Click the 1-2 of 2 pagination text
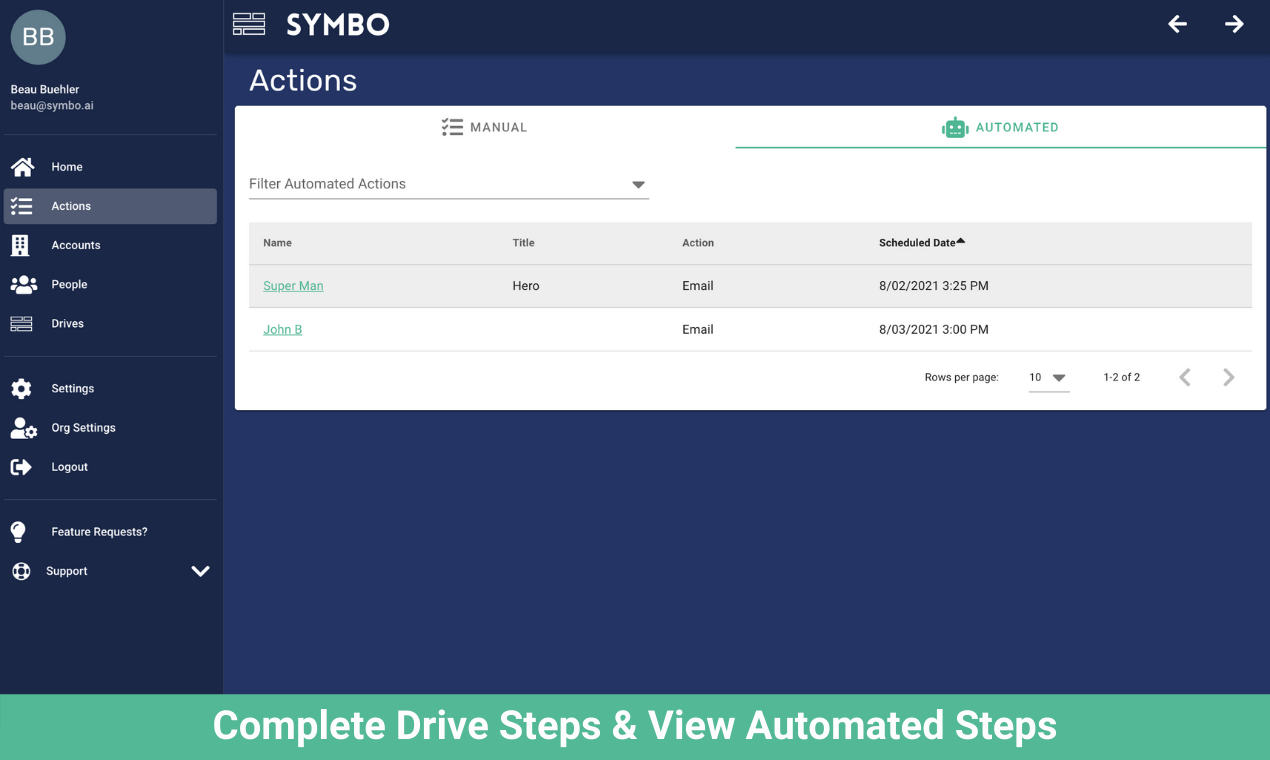This screenshot has height=760, width=1270. click(1122, 378)
